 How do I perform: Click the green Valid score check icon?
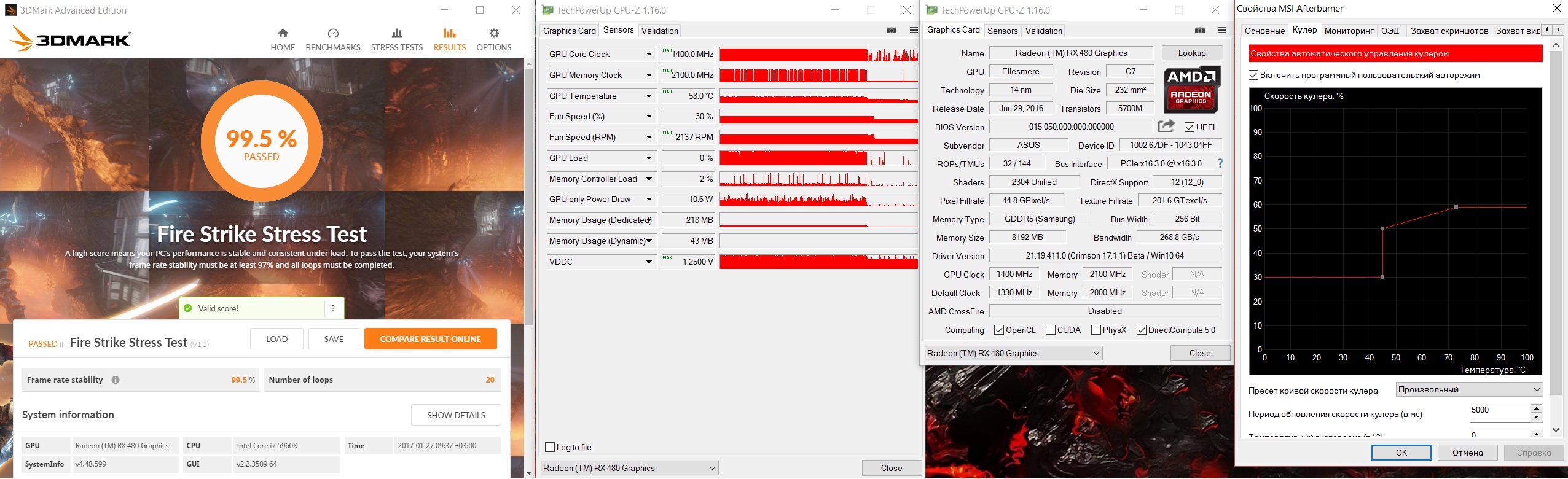coord(188,308)
